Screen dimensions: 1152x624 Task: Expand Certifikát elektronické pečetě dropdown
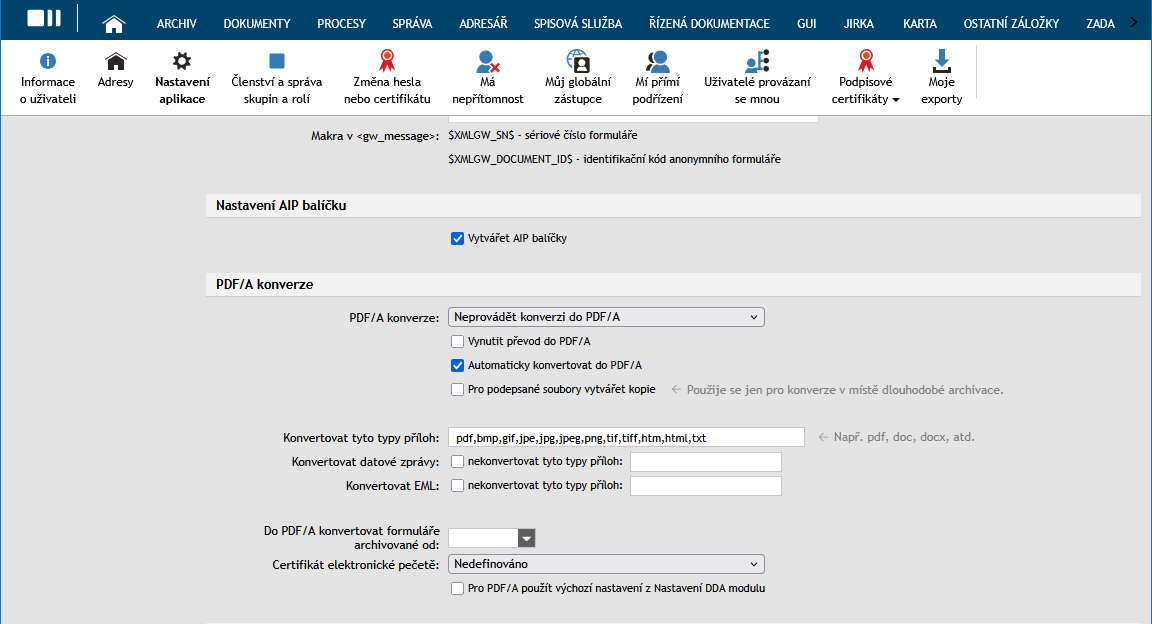pos(606,564)
